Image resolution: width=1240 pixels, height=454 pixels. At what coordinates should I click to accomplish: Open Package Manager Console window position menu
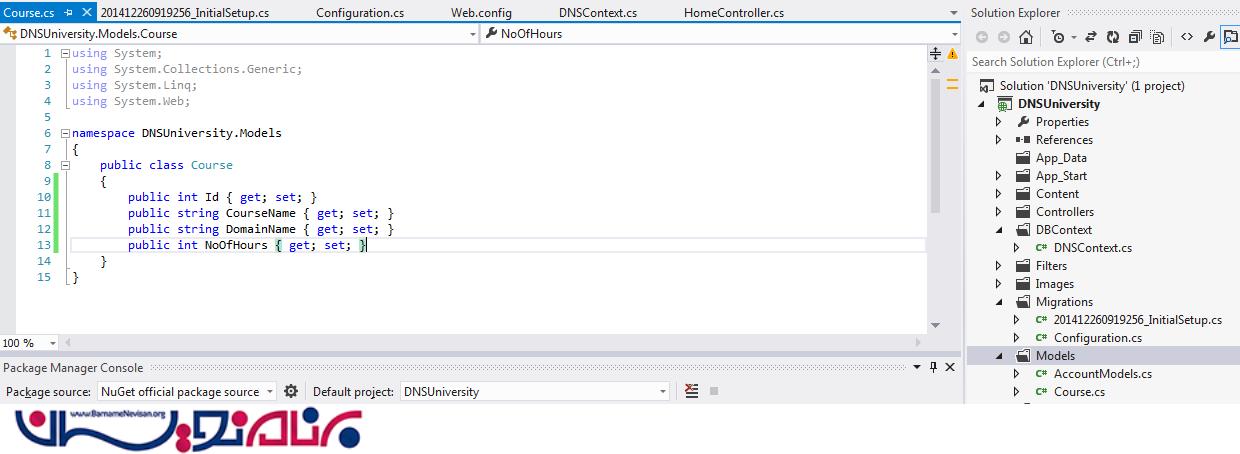coord(918,367)
